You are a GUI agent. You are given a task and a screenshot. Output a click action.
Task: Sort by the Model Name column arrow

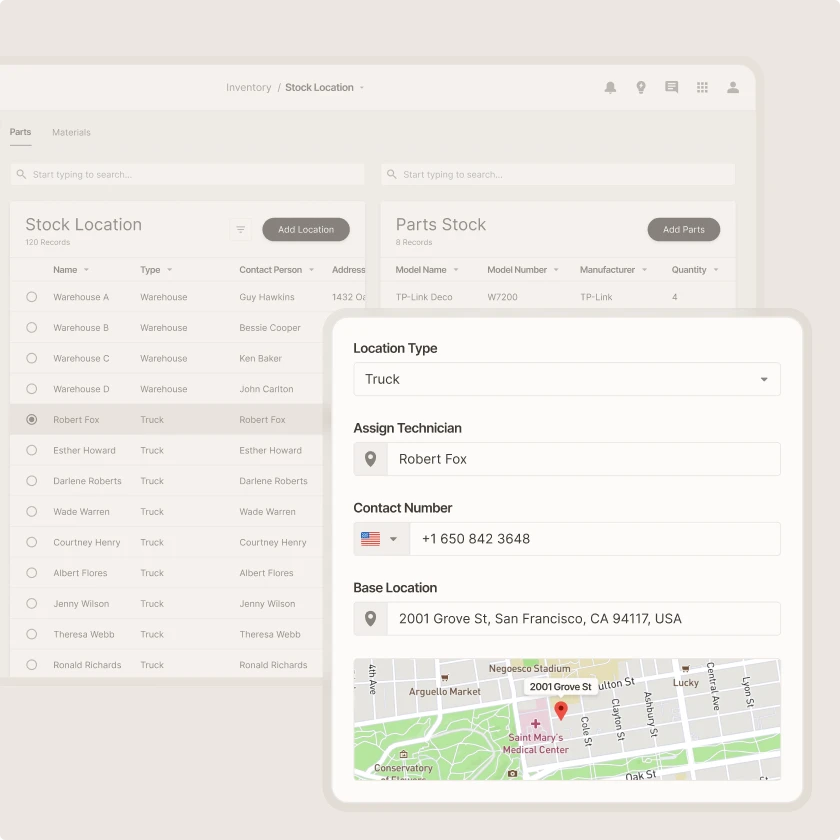[x=456, y=269]
